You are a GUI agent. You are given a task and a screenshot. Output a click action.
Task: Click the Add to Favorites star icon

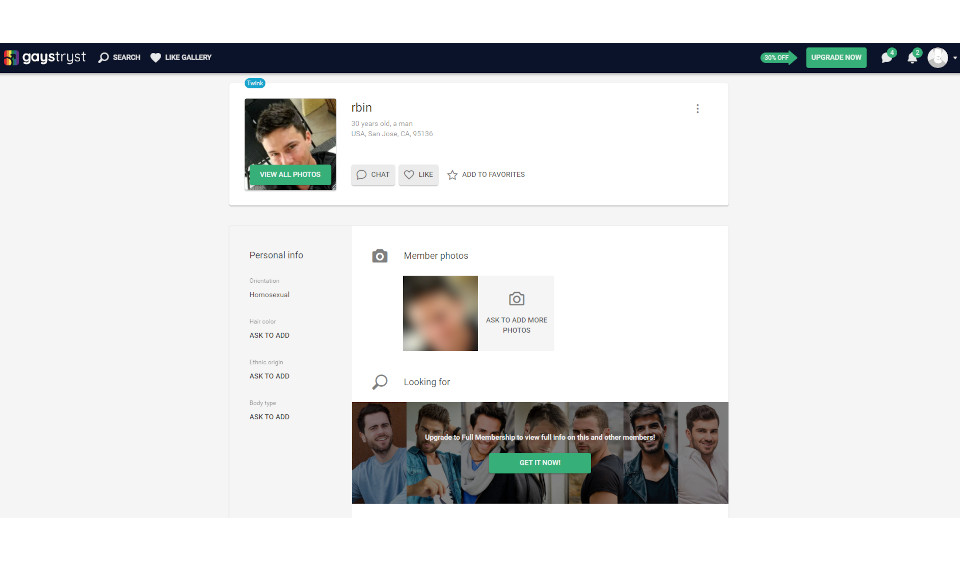pos(452,175)
